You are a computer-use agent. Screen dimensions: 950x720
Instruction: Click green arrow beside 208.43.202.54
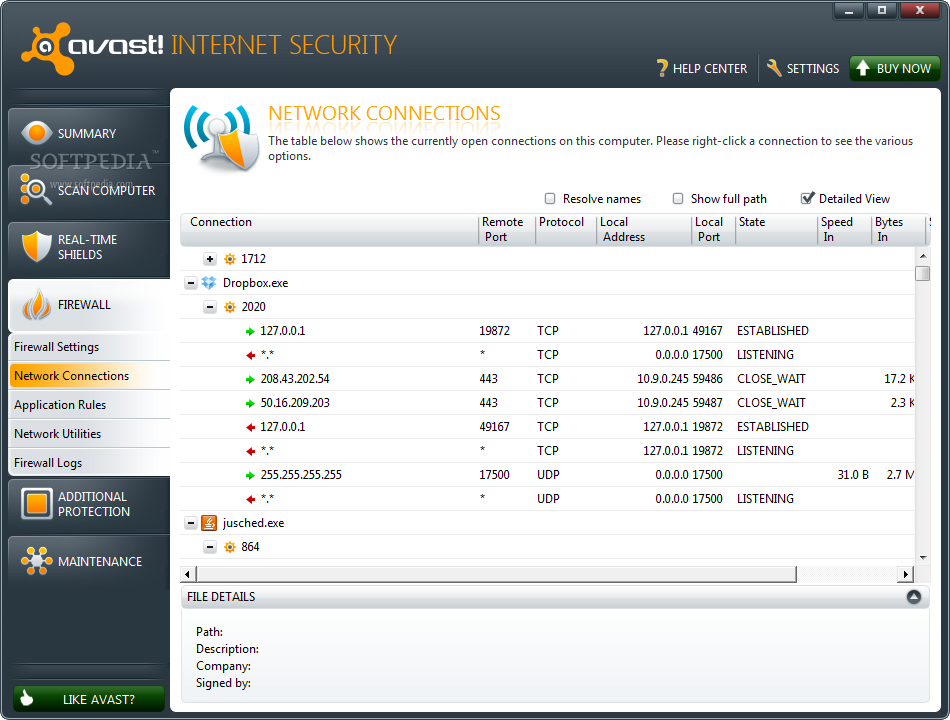pos(250,379)
